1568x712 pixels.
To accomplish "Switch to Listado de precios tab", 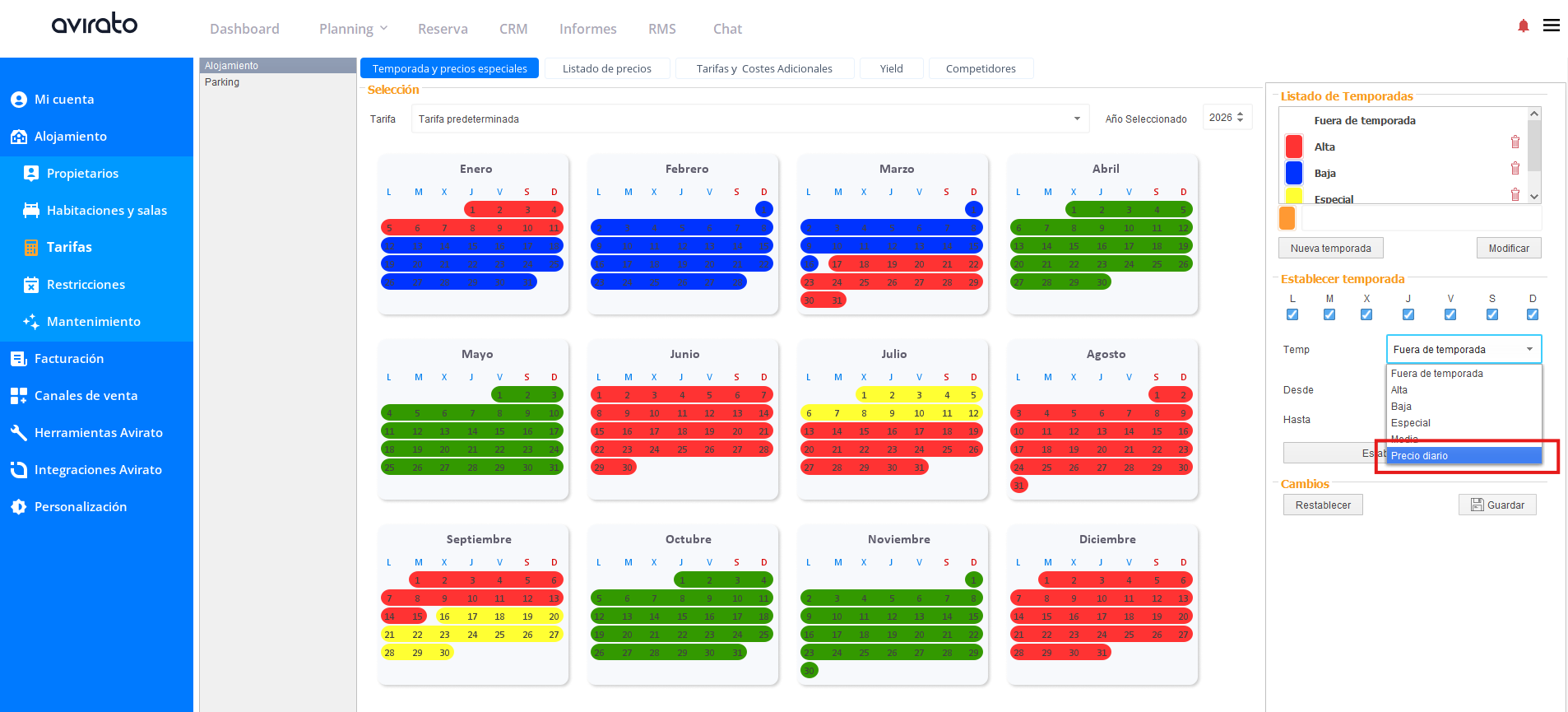I will pyautogui.click(x=607, y=68).
